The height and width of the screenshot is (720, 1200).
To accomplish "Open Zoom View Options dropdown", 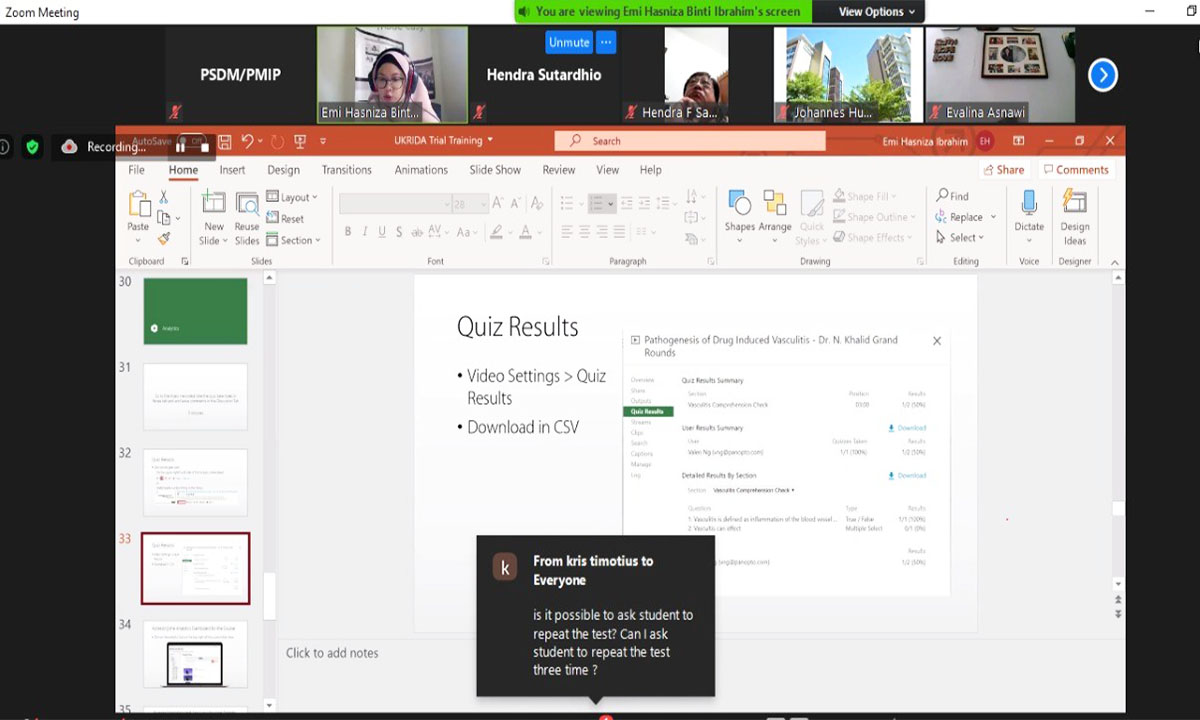I will [876, 12].
